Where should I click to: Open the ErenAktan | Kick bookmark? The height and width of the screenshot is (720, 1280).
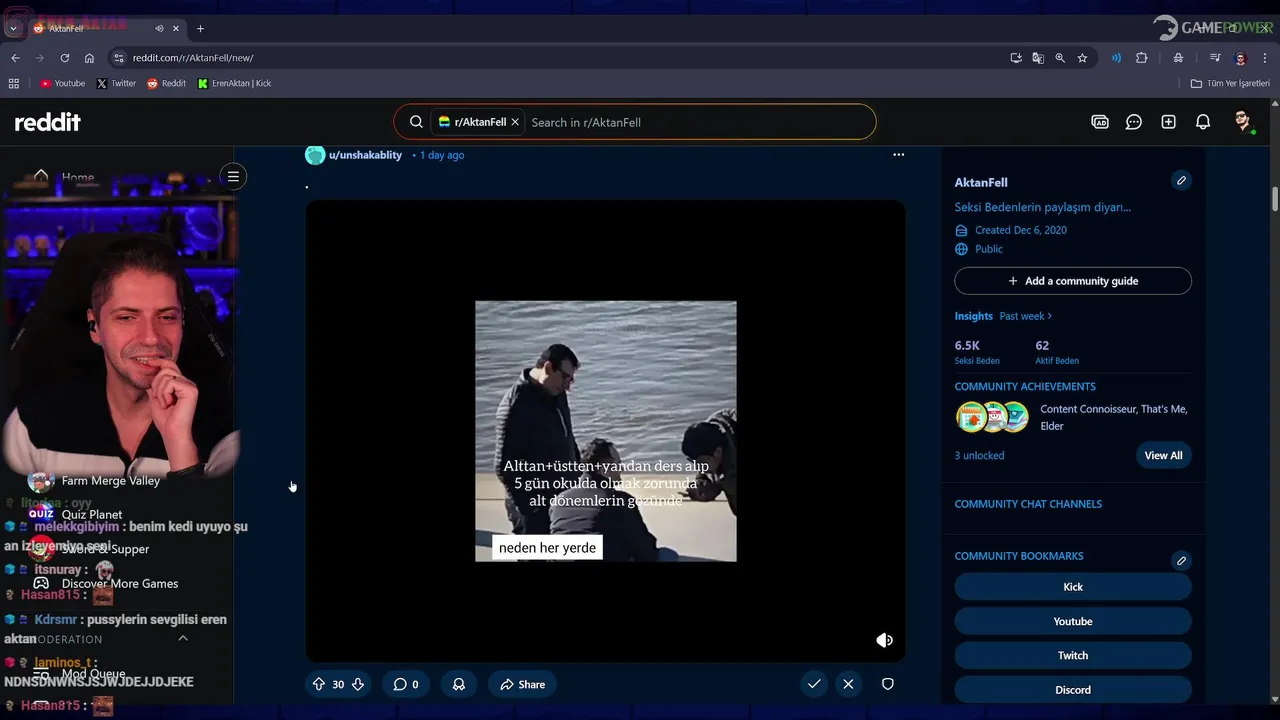pyautogui.click(x=234, y=83)
